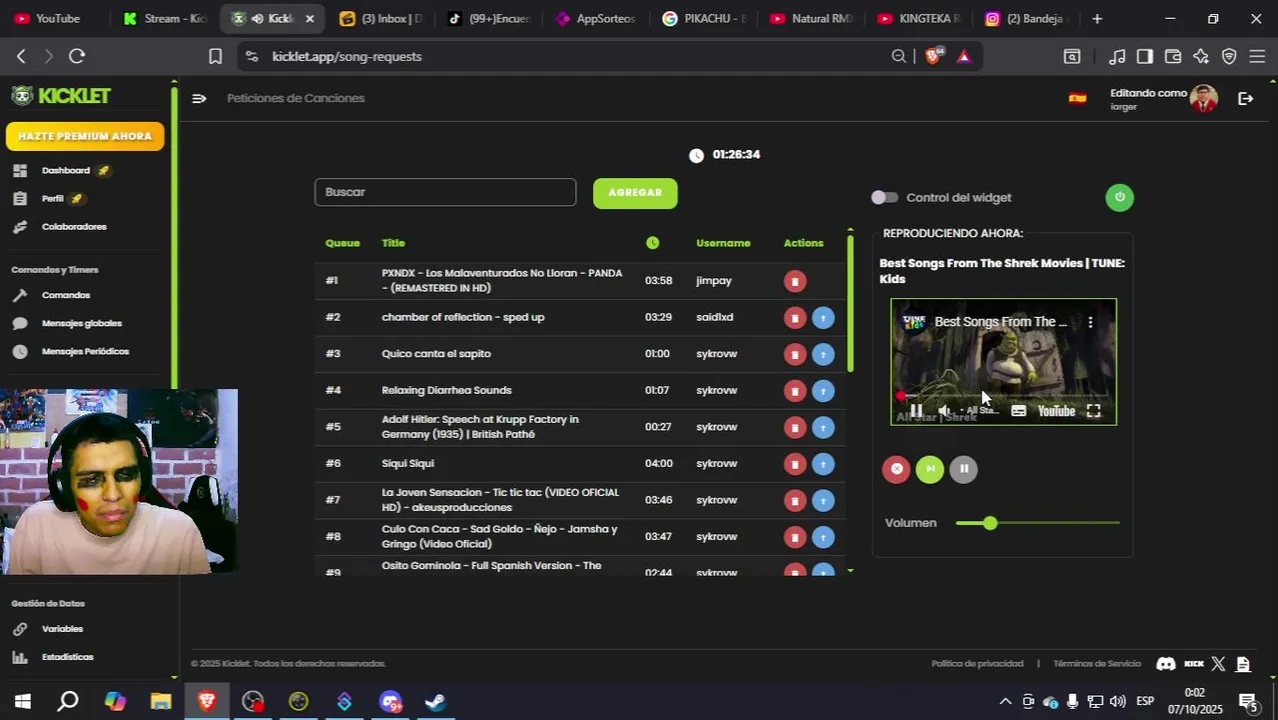Viewport: 1278px width, 720px height.
Task: Stop the current song with red button
Action: [896, 469]
